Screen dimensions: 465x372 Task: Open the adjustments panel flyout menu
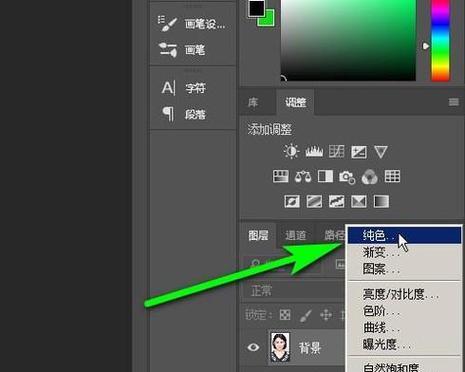point(453,102)
